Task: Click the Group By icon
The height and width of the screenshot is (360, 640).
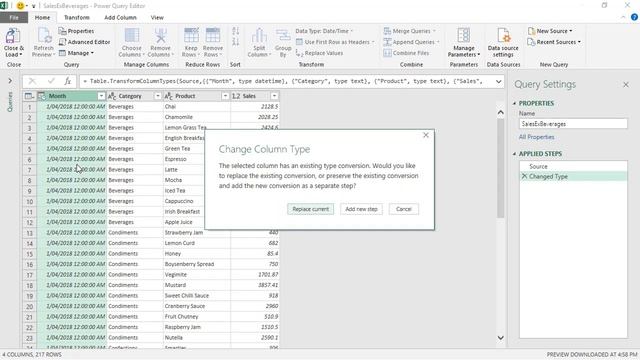Action: pos(283,36)
